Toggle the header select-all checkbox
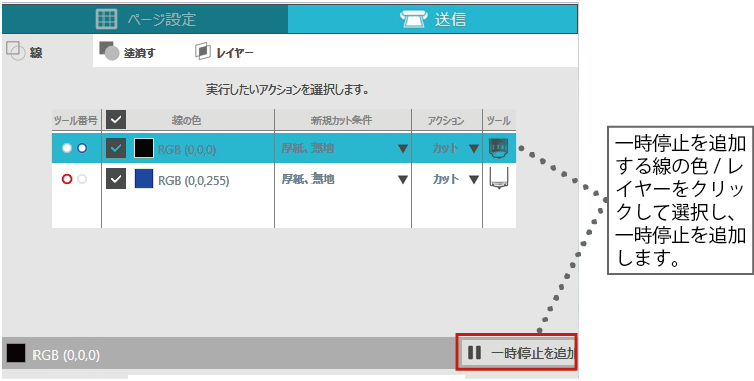This screenshot has width=754, height=381. (116, 120)
